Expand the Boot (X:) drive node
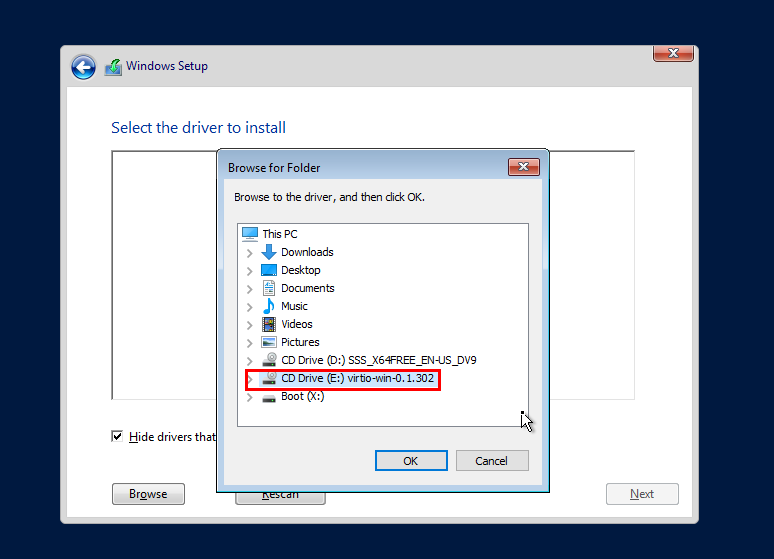The height and width of the screenshot is (559, 774). coord(250,397)
